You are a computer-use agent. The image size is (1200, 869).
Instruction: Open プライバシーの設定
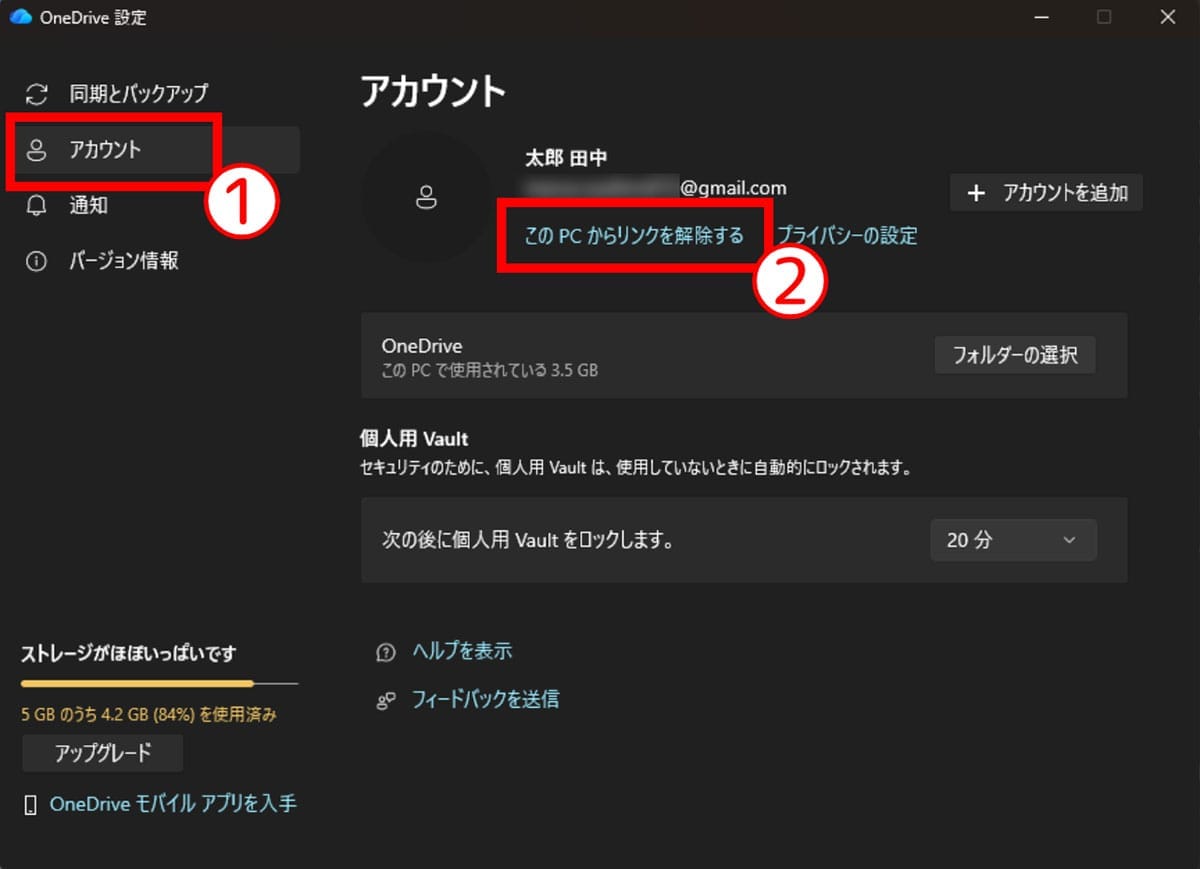point(848,235)
